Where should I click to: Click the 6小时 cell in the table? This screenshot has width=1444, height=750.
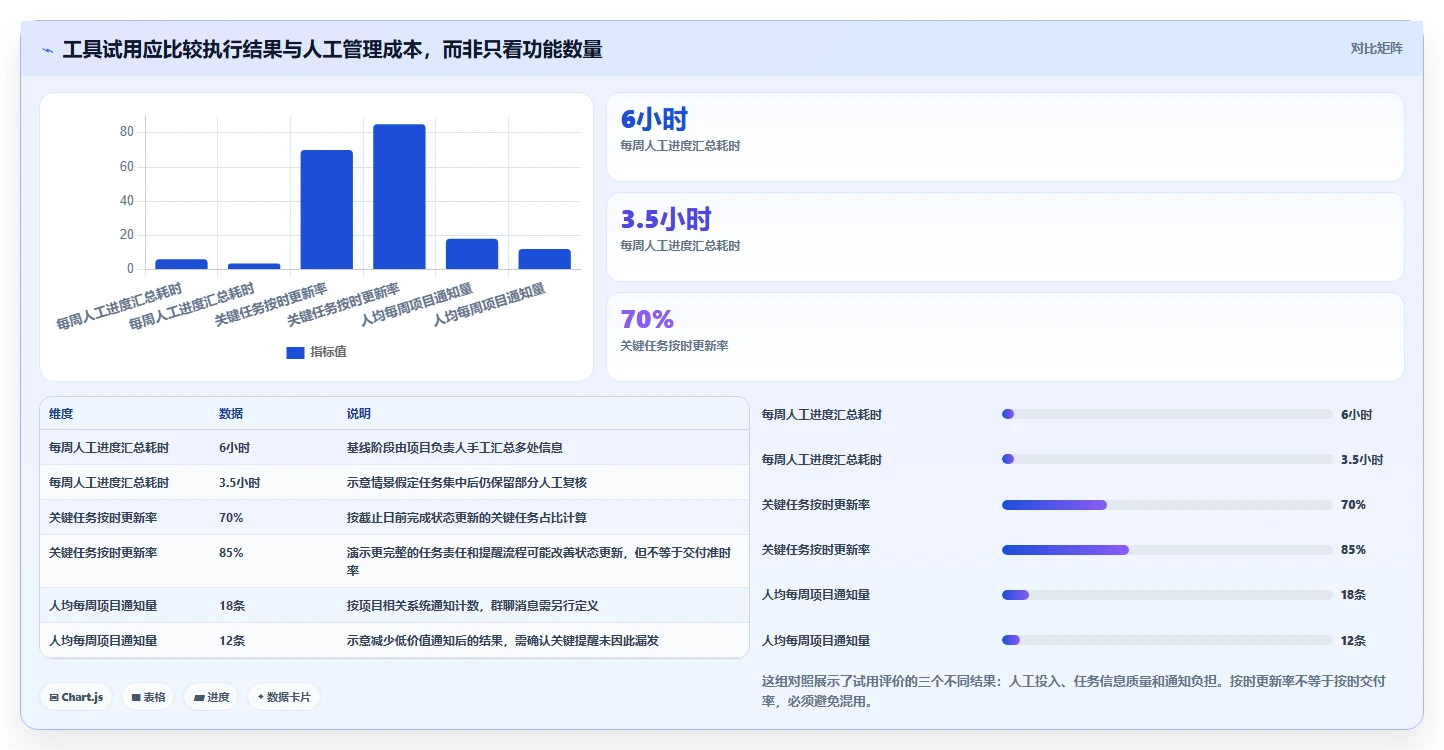(234, 448)
